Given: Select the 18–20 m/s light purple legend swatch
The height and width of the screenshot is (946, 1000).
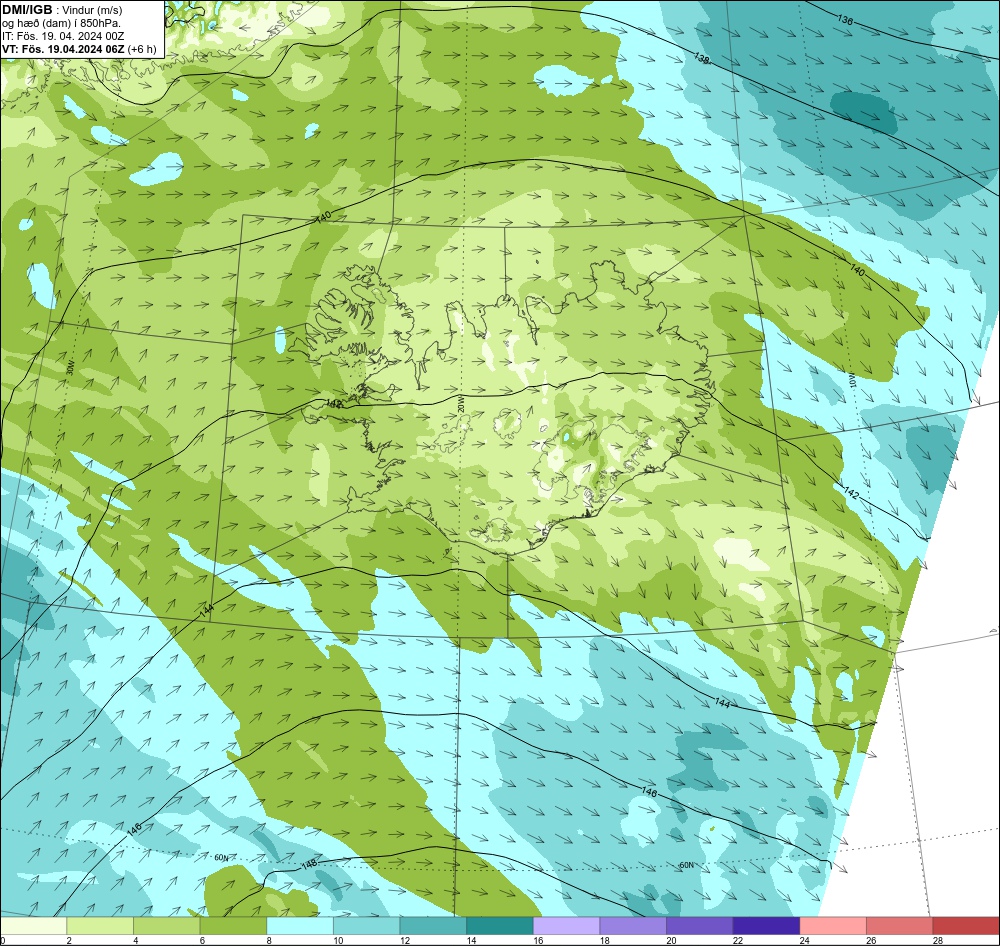Looking at the screenshot, I should (x=633, y=926).
